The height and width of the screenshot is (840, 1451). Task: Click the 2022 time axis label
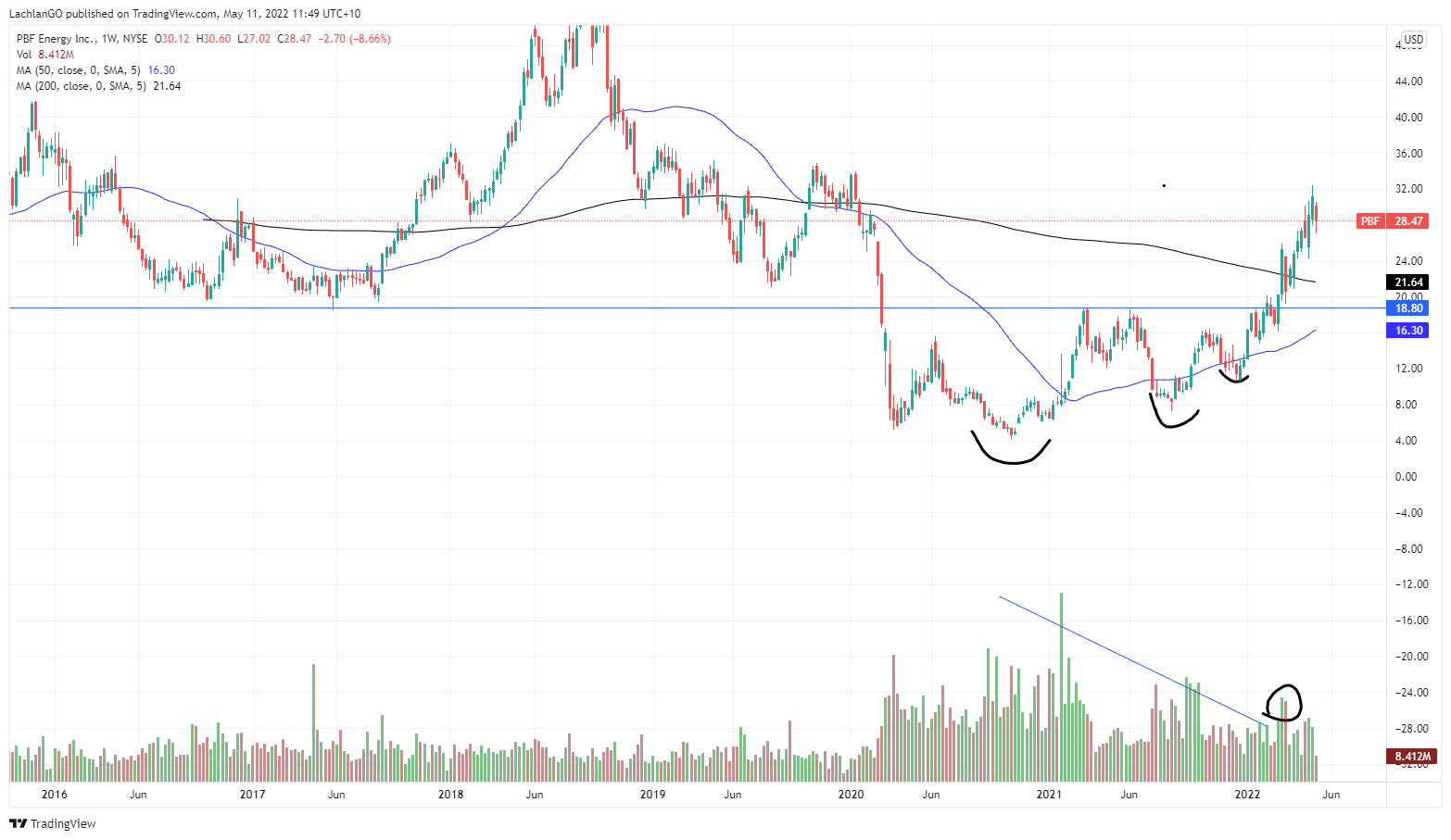[x=1247, y=795]
